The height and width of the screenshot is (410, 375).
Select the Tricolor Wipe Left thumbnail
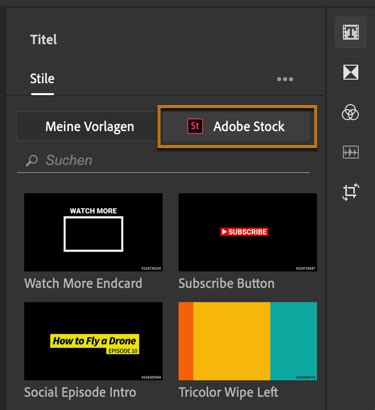pyautogui.click(x=248, y=341)
